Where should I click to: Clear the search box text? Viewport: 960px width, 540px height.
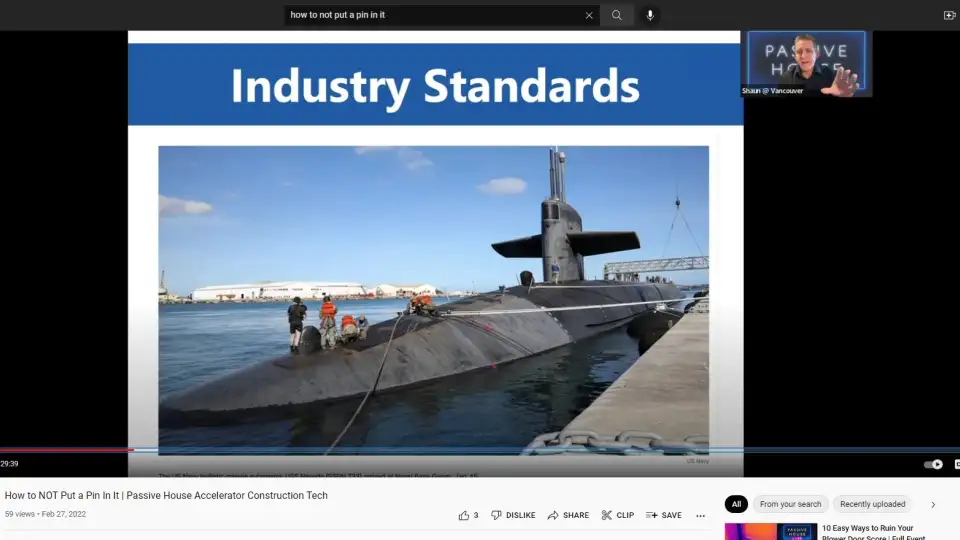coord(589,15)
